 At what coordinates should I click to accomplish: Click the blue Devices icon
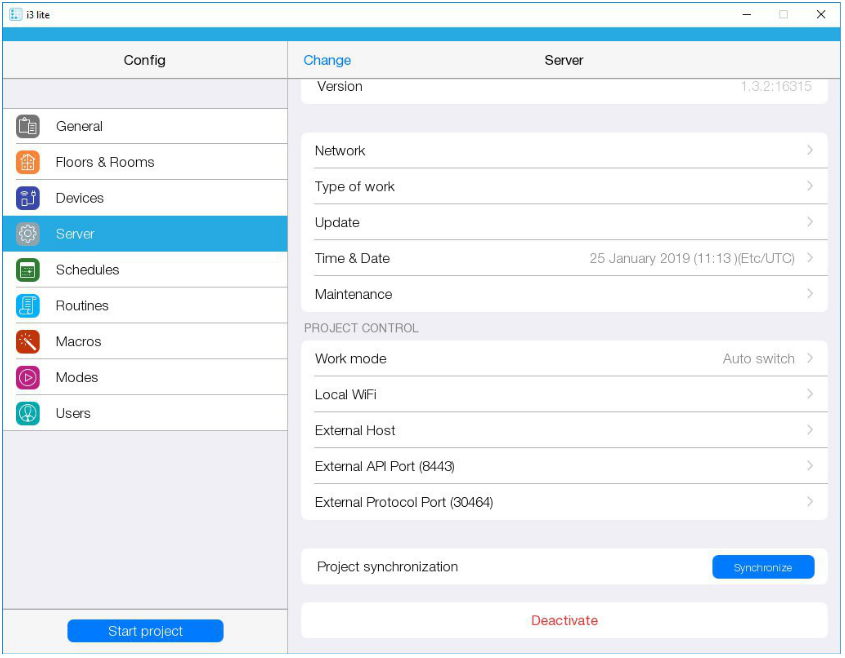(x=28, y=198)
